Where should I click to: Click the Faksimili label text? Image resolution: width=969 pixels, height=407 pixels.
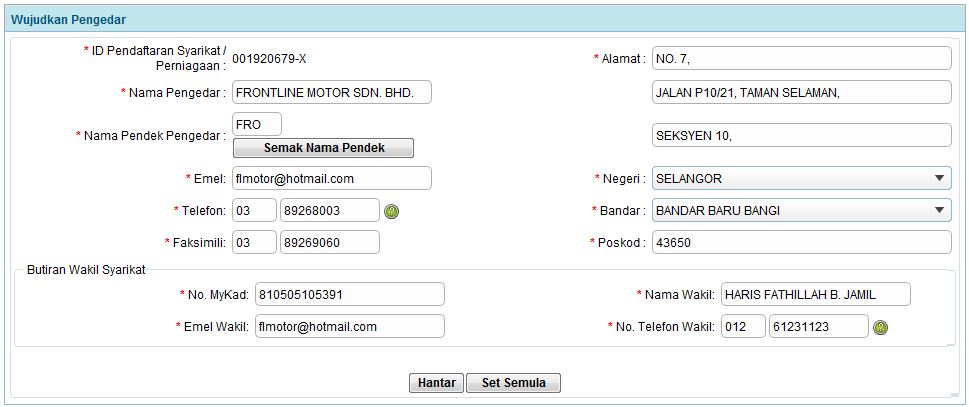tap(195, 243)
